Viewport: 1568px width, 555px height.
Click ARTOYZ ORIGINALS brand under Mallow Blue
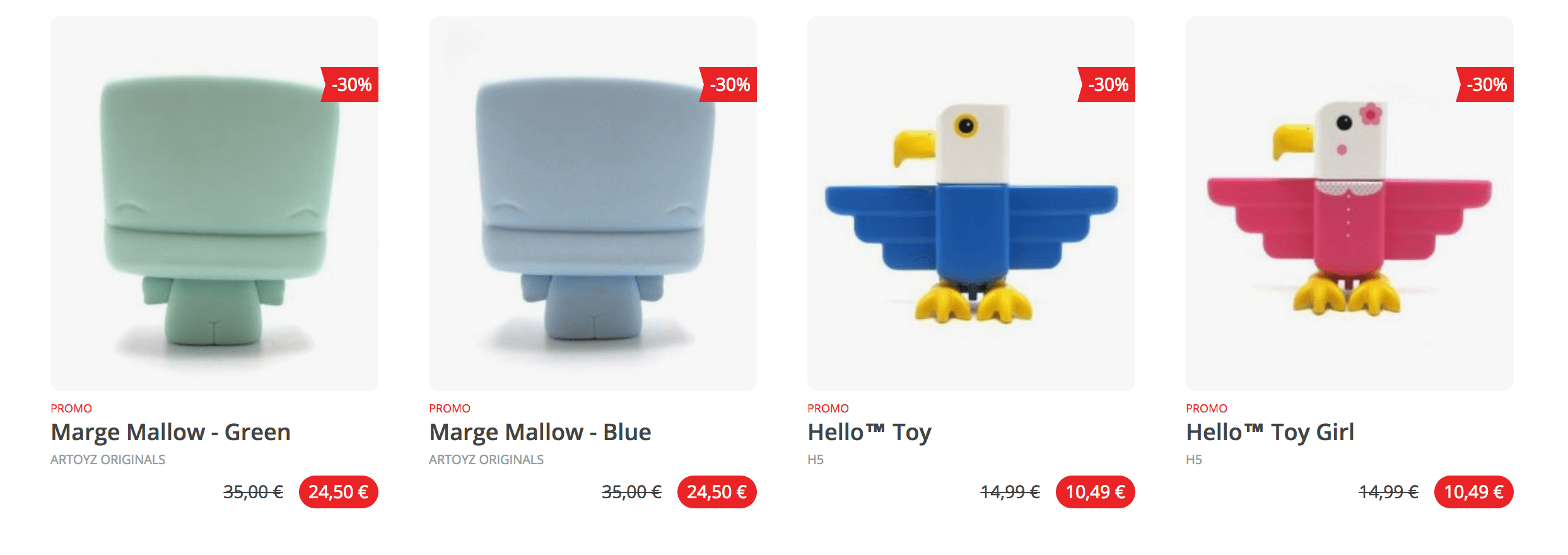(486, 460)
